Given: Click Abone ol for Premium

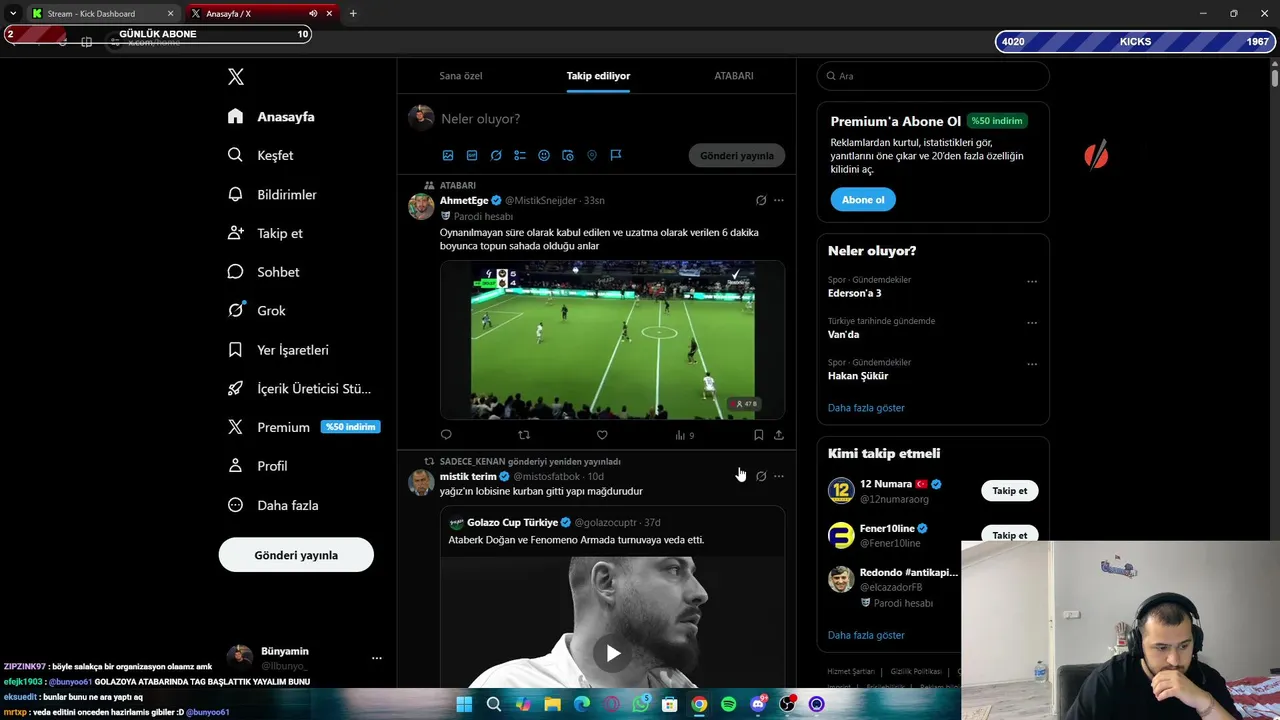Looking at the screenshot, I should (x=863, y=200).
